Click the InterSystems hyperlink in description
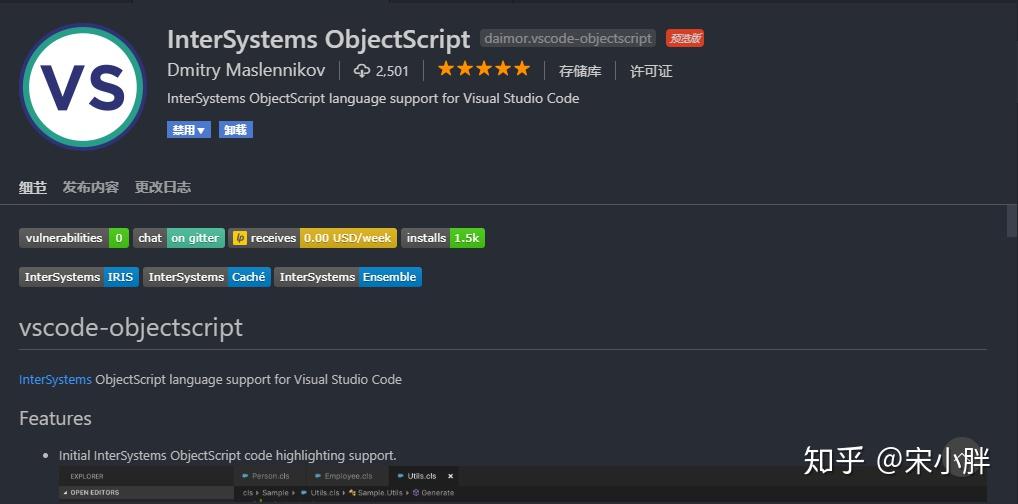The image size is (1018, 504). coord(55,380)
